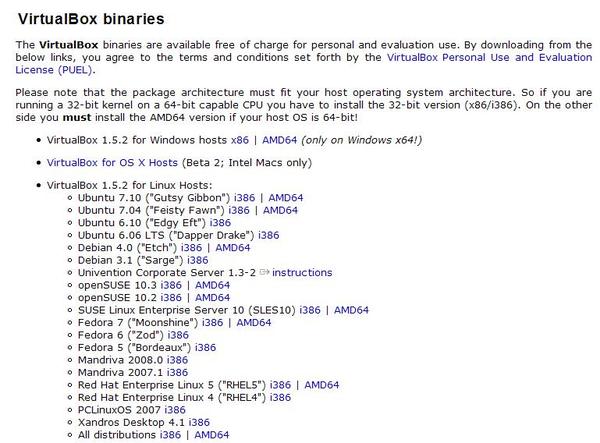
Task: Download RHEL4 i386 package
Action: pos(280,397)
